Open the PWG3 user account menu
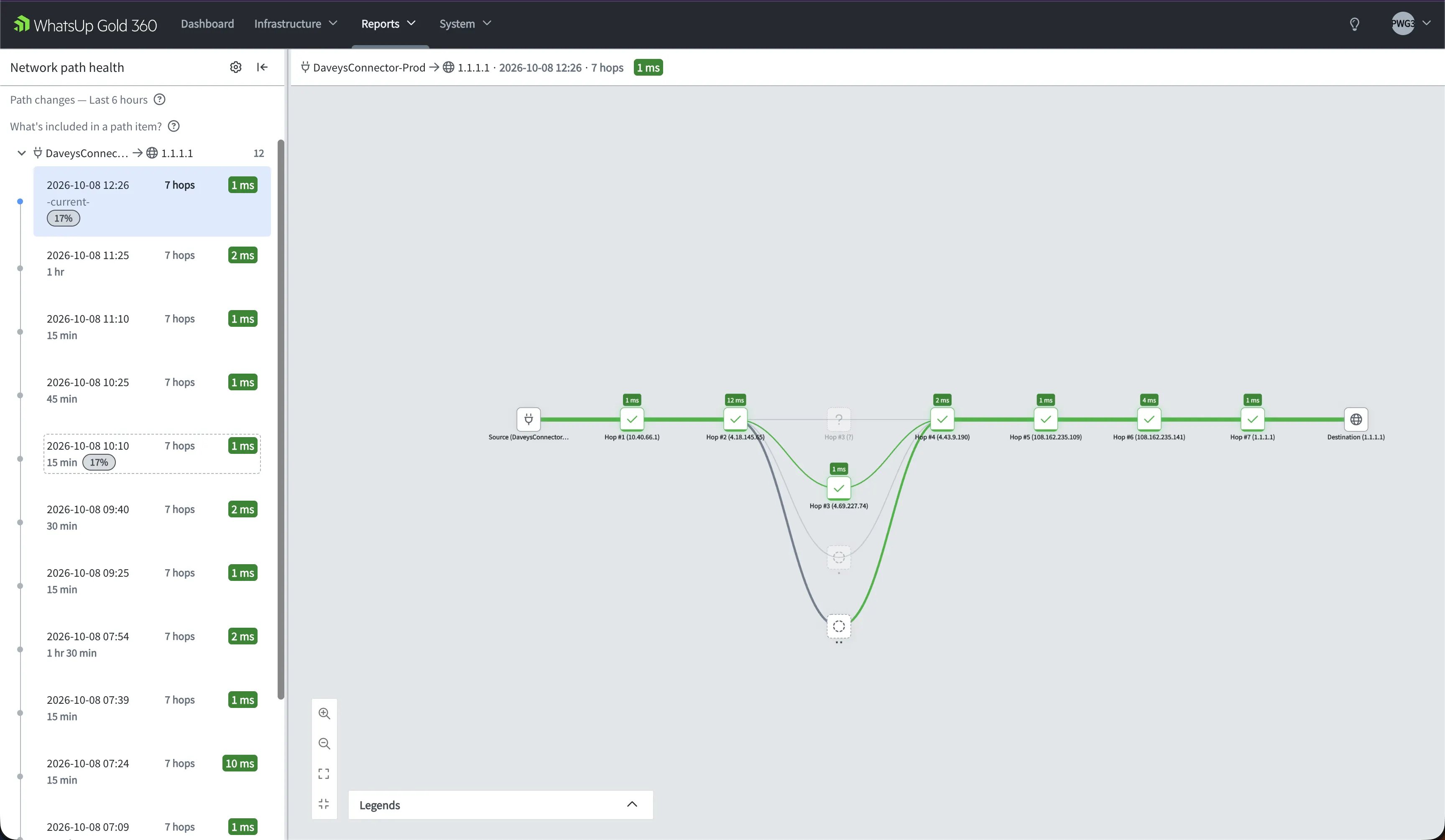Screen dimensions: 1445x840 (1411, 23)
